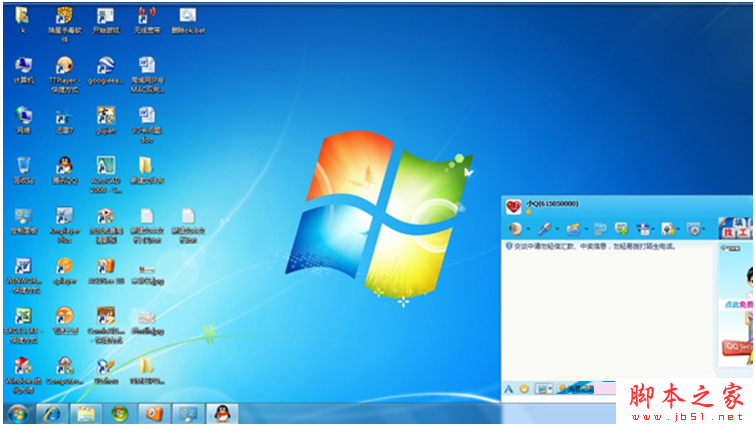Open the TTPlayer desktop shortcut
Viewport: 755px width, 428px height.
coord(65,75)
